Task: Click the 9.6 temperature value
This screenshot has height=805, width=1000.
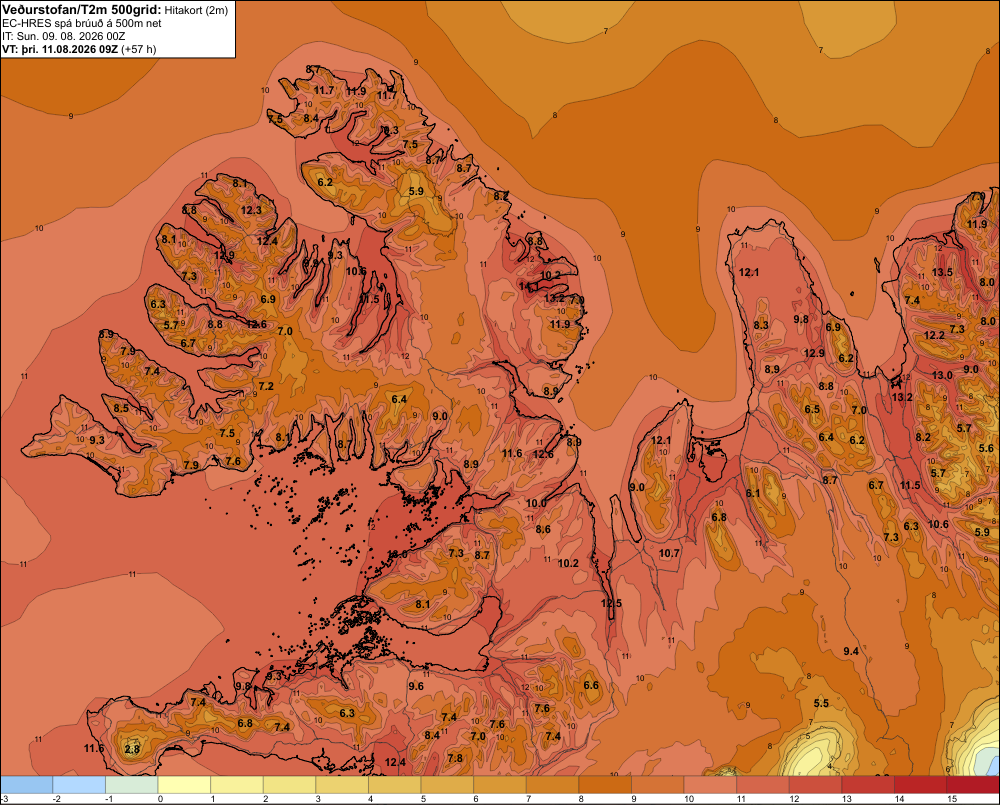Action: click(416, 686)
